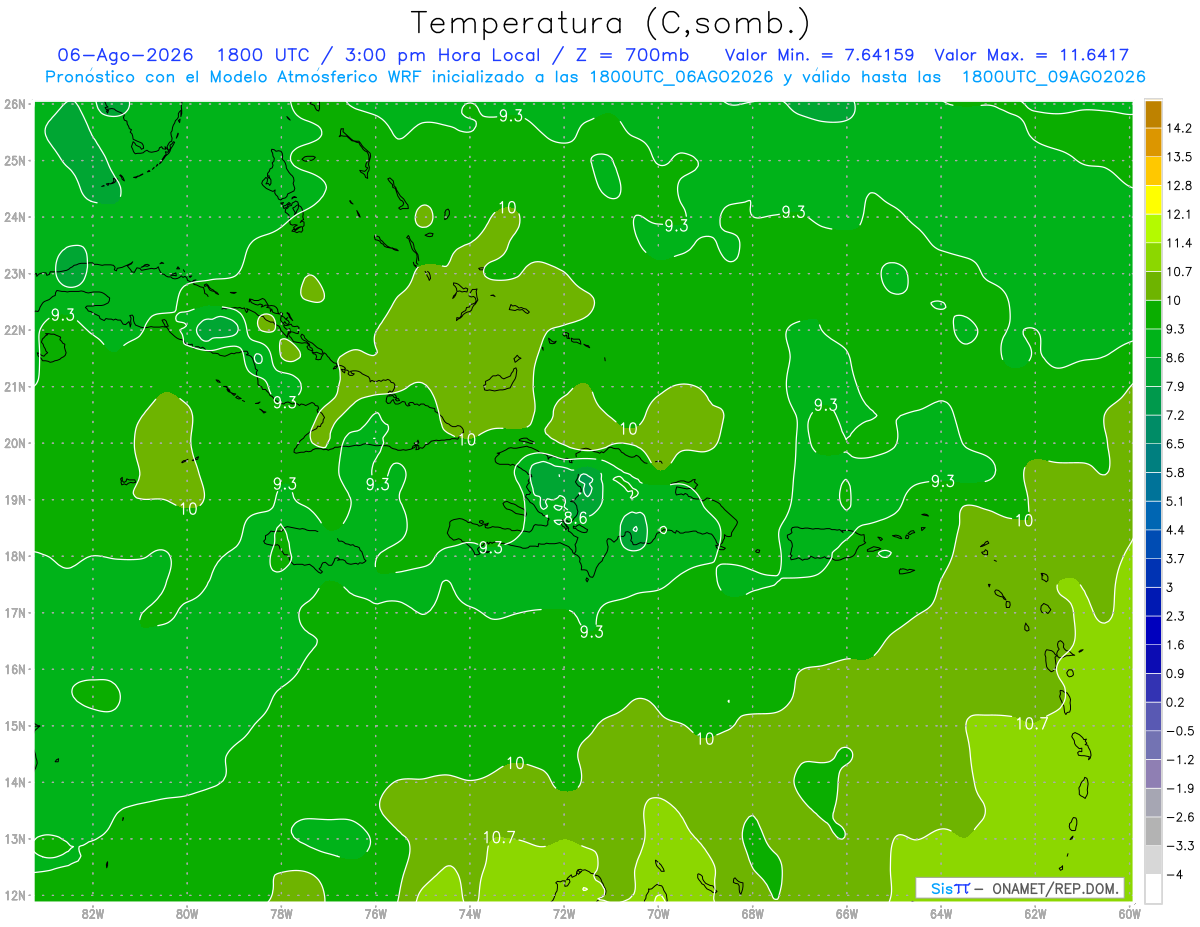Click the color scale label "14.2"
Viewport: 1200px width, 927px height.
coord(1179,128)
